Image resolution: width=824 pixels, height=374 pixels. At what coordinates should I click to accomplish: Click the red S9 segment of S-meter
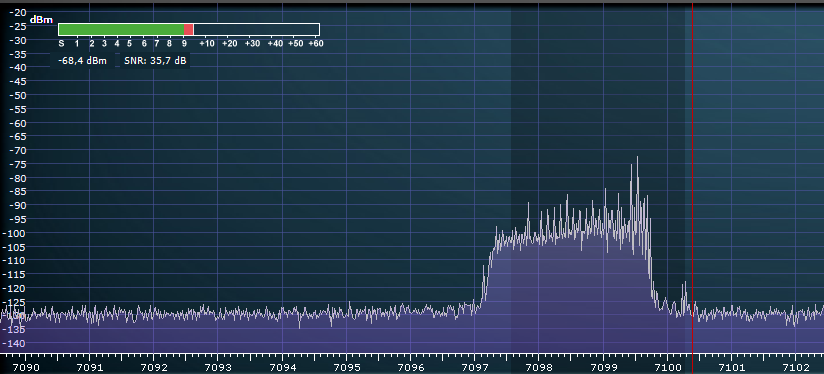point(189,29)
